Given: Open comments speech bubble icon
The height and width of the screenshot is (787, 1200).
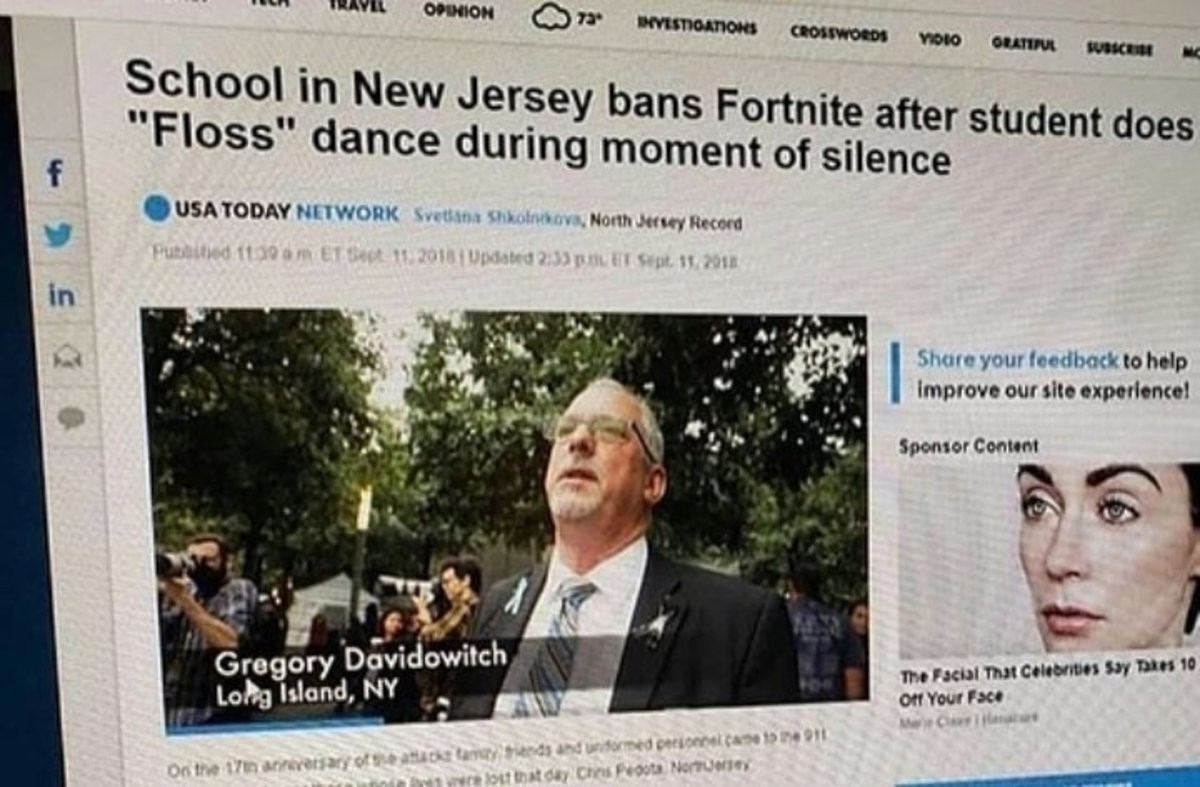Looking at the screenshot, I should [71, 418].
